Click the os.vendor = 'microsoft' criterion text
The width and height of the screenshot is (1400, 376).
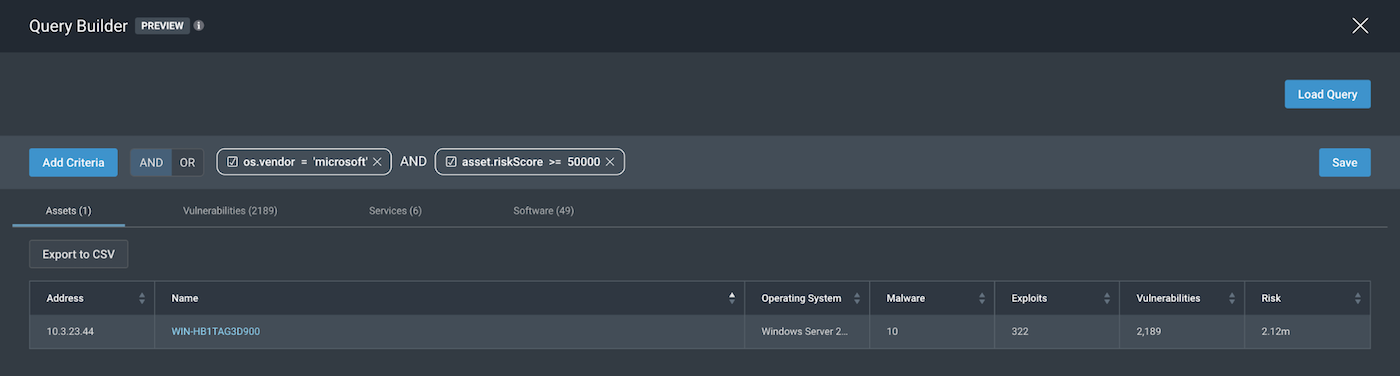pyautogui.click(x=306, y=162)
